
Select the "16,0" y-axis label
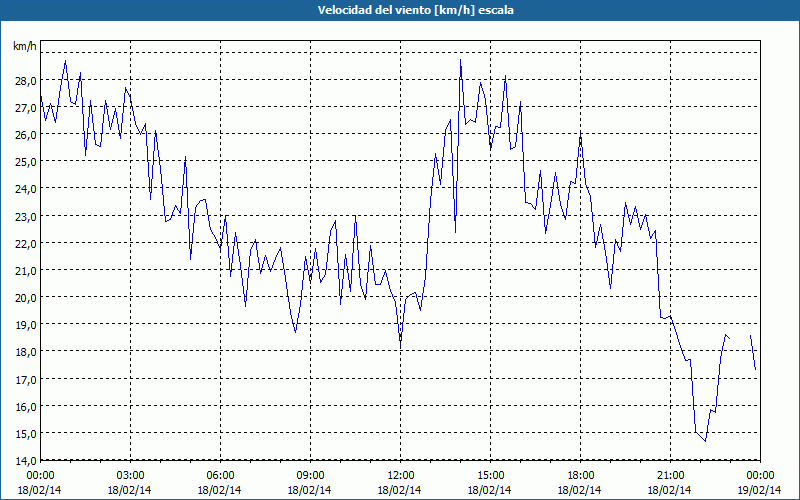(27, 406)
